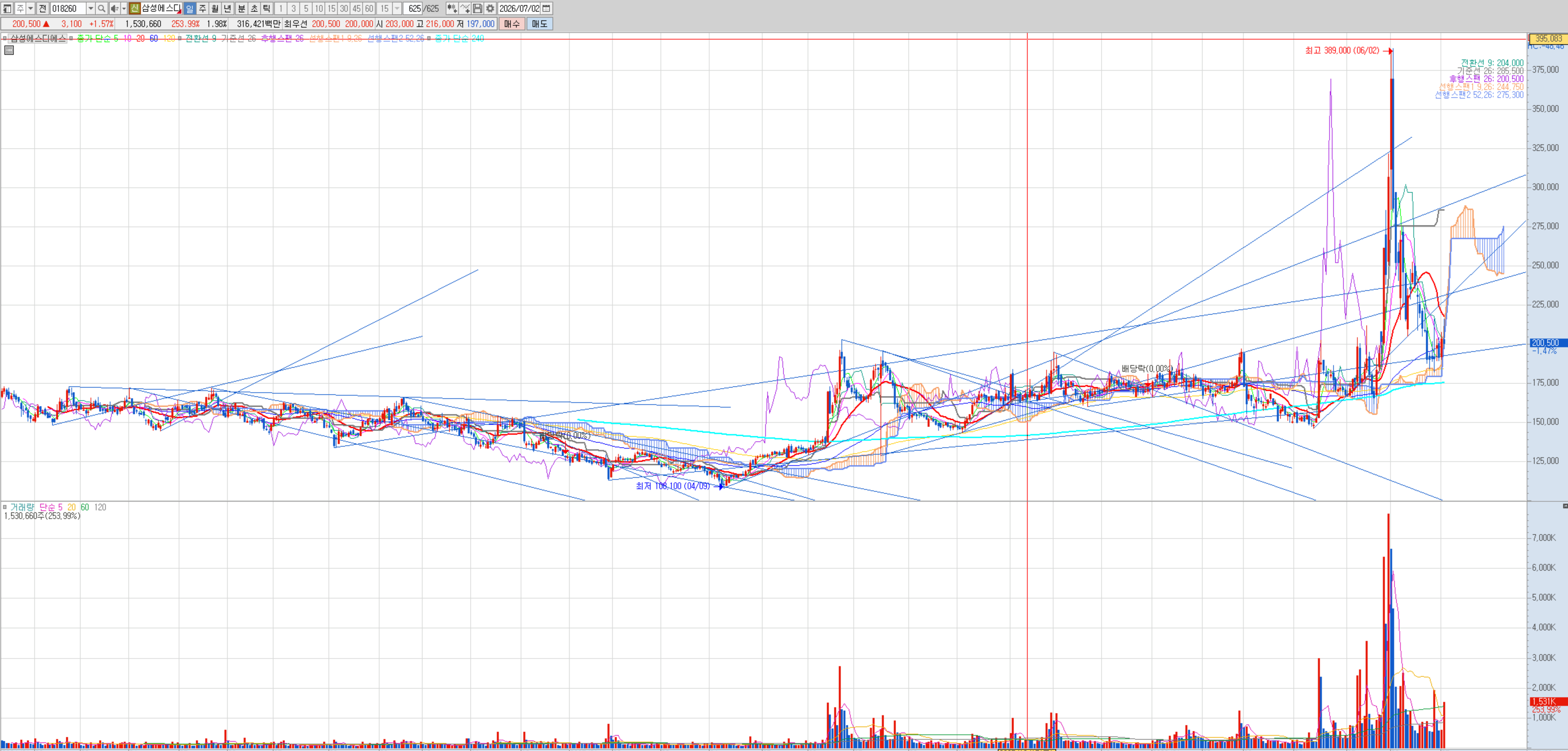Click the olive 신 badge icon
This screenshot has width=1568, height=751.
(x=134, y=8)
